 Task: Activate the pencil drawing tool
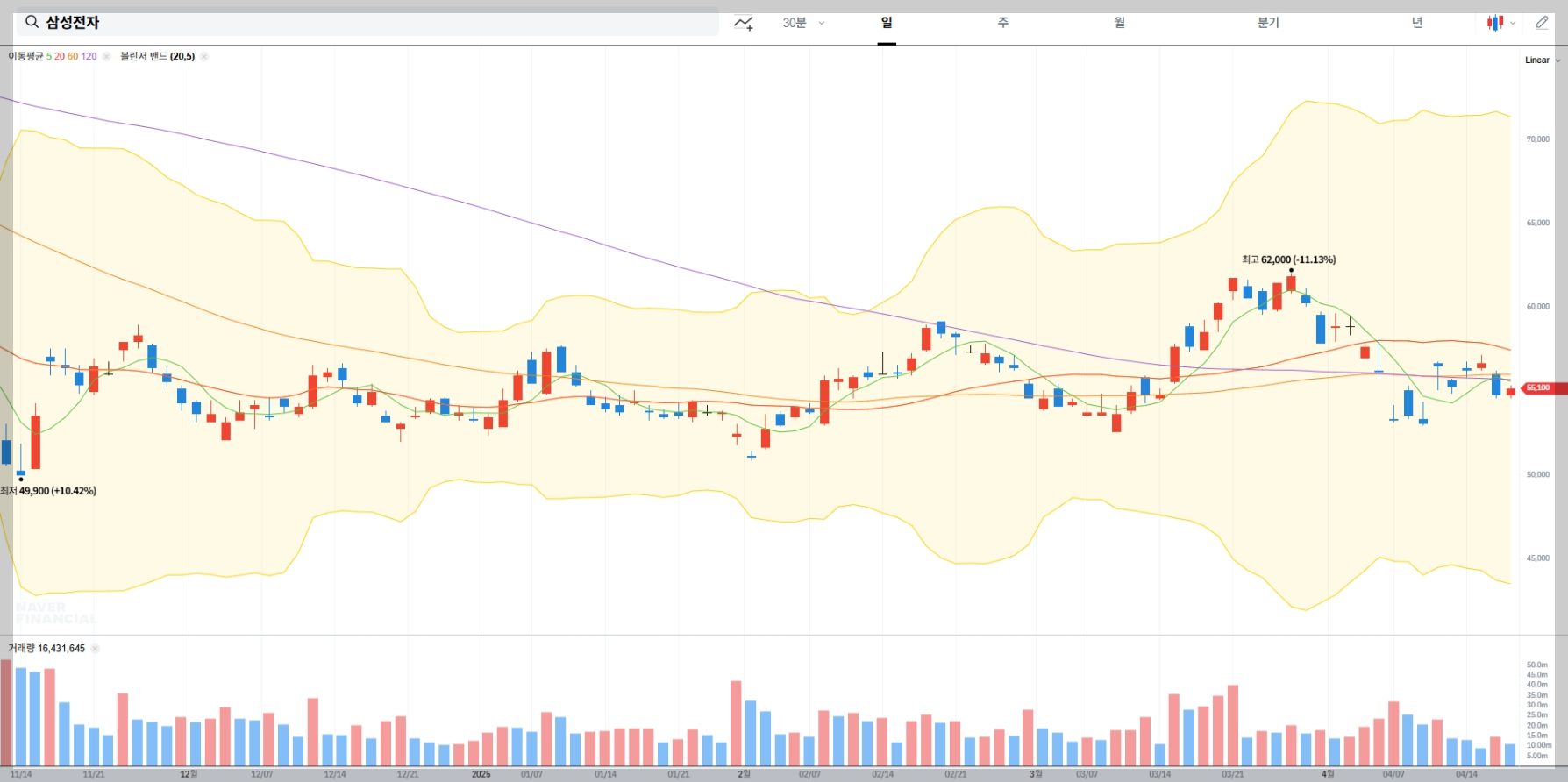coord(1542,23)
